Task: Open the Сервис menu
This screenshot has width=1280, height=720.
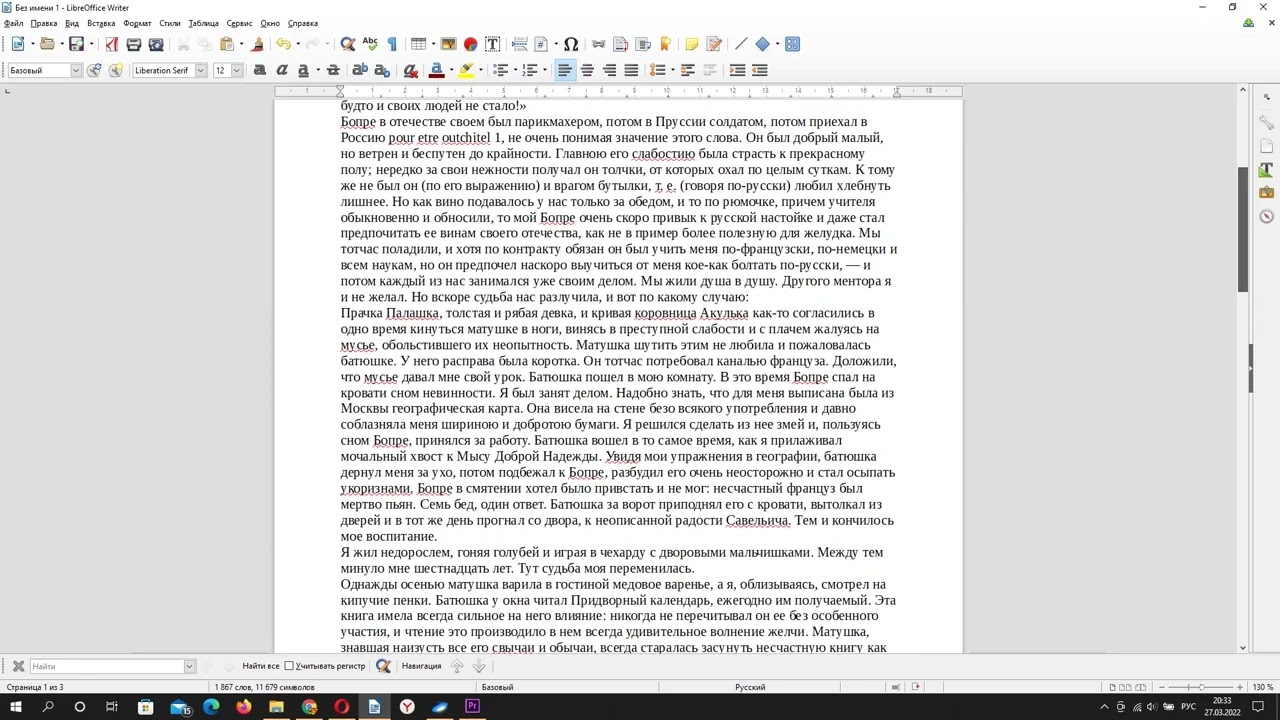Action: coord(240,23)
